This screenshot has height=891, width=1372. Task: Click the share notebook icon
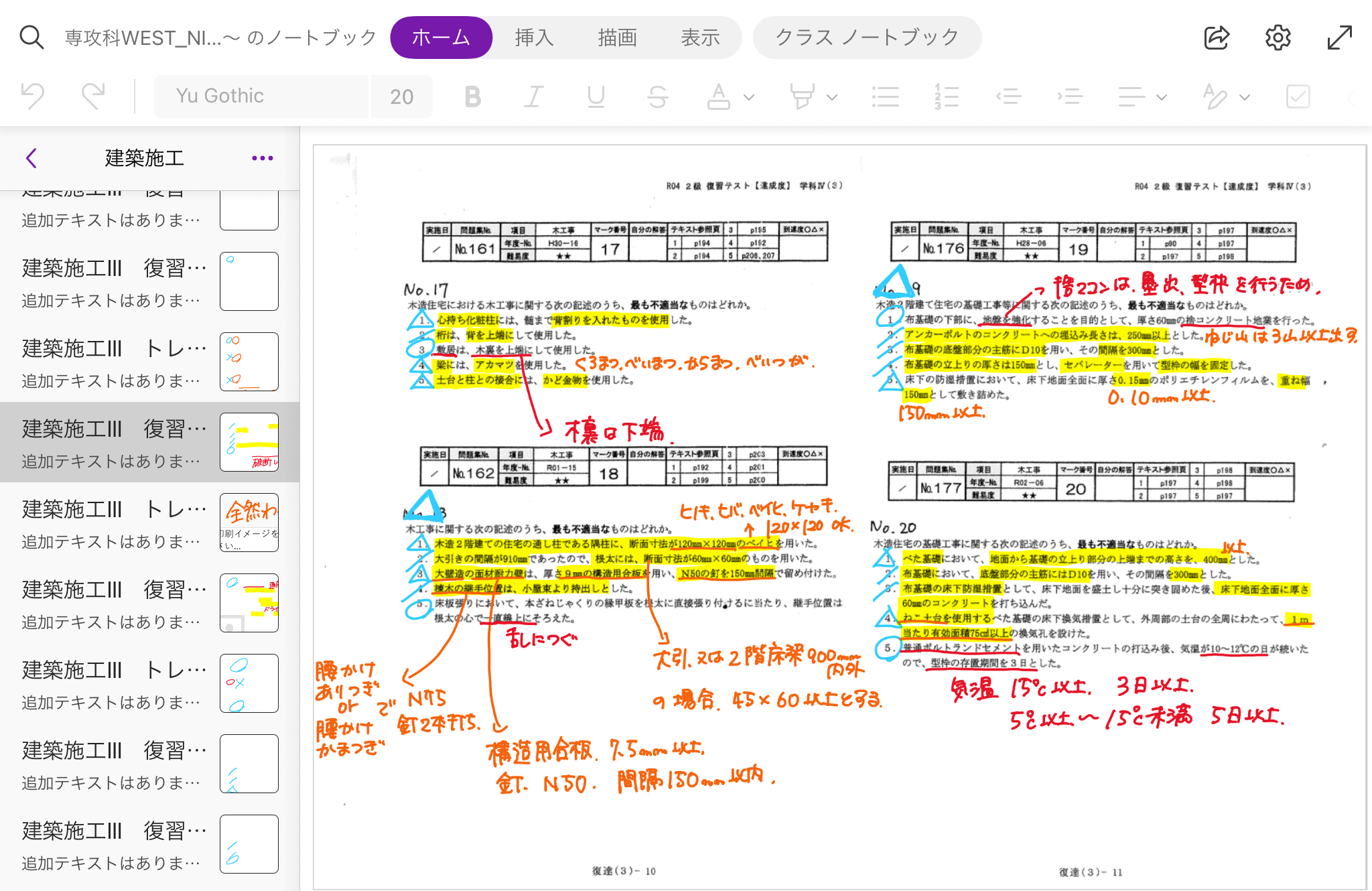(1217, 38)
